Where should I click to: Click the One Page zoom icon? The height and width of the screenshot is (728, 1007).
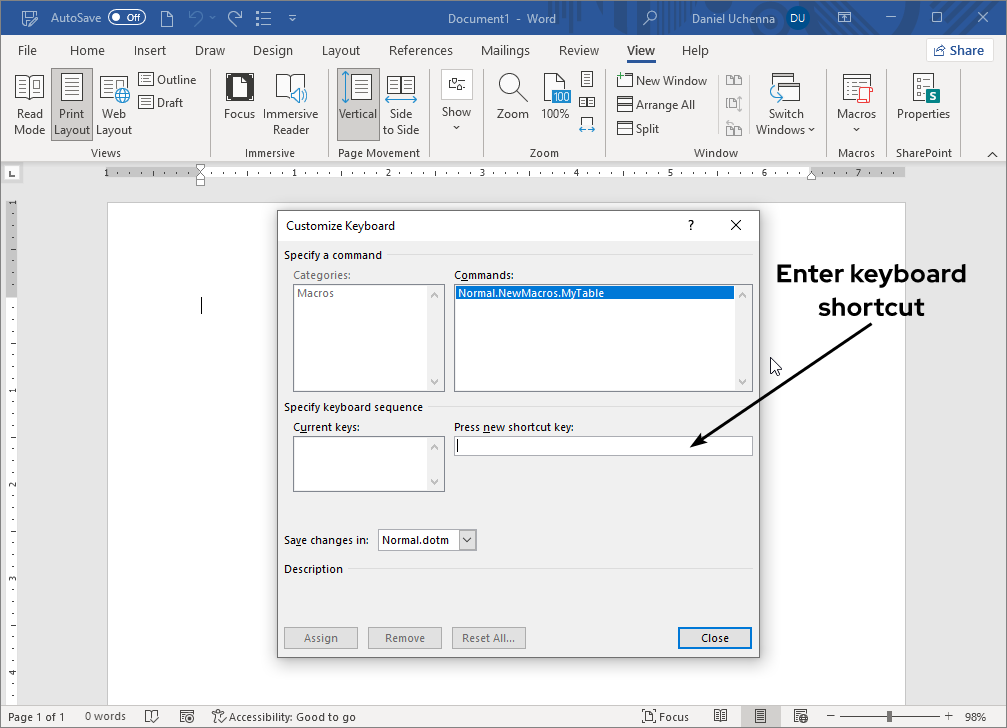click(x=586, y=79)
